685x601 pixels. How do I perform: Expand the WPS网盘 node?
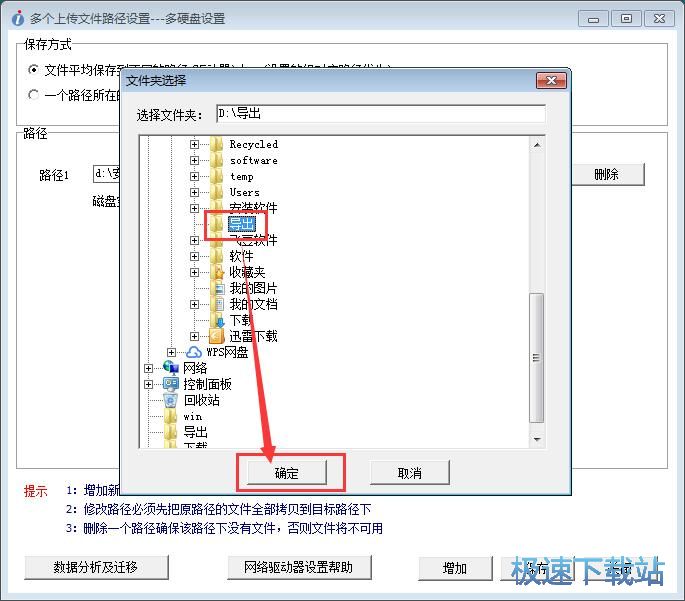point(171,352)
